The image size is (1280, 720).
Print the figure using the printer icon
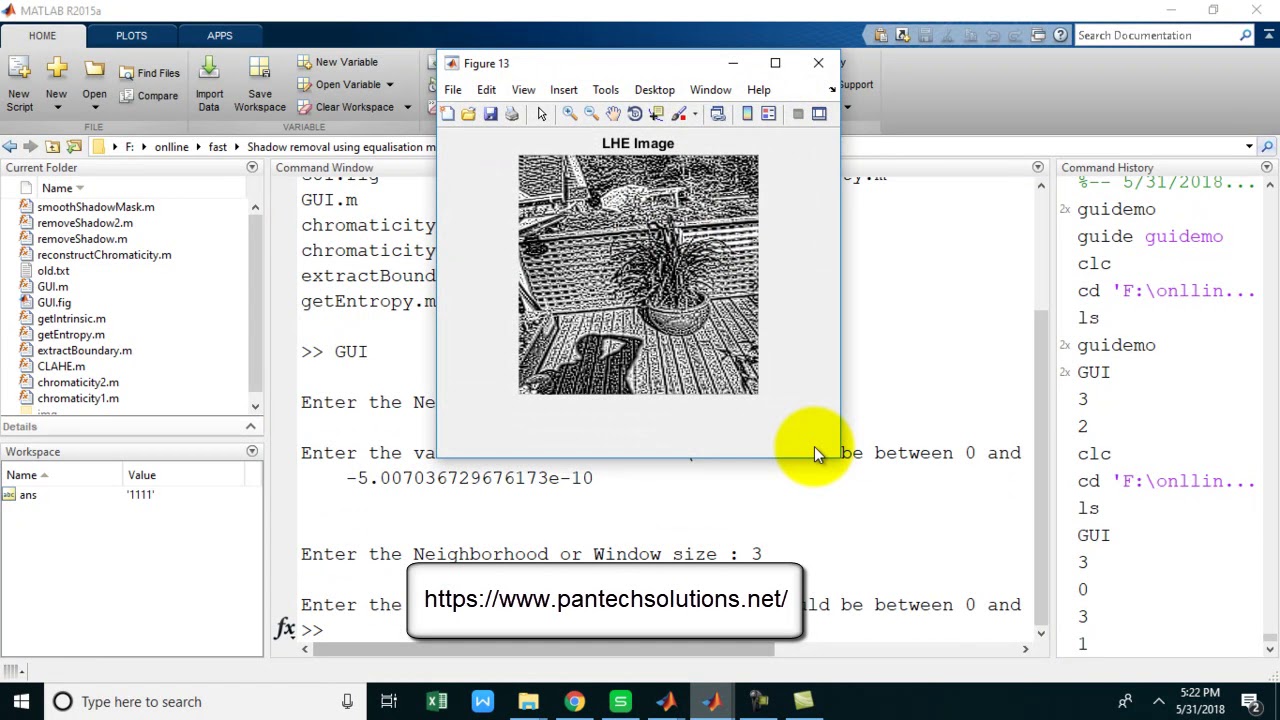(x=512, y=114)
